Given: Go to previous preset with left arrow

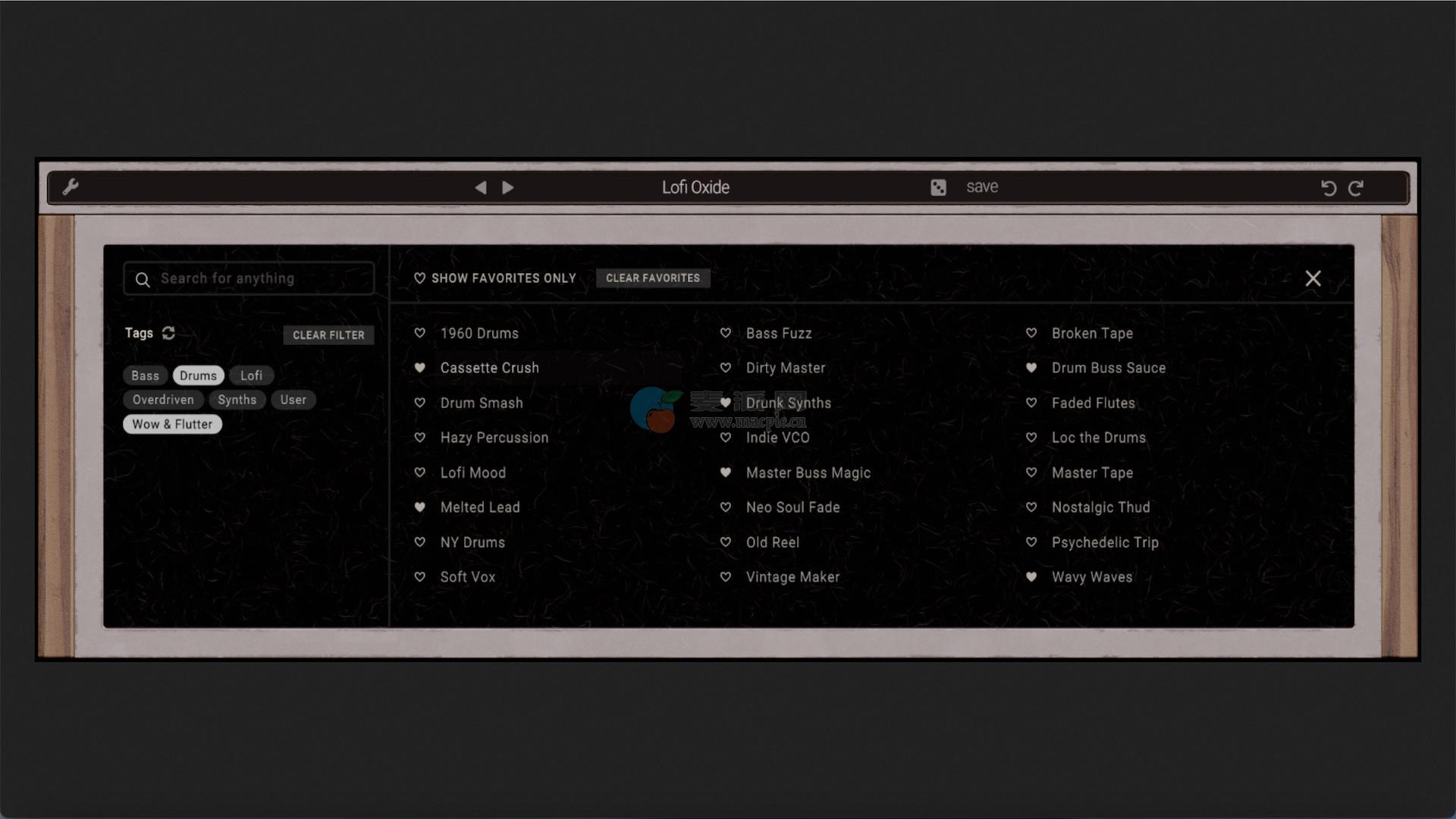Looking at the screenshot, I should point(481,187).
